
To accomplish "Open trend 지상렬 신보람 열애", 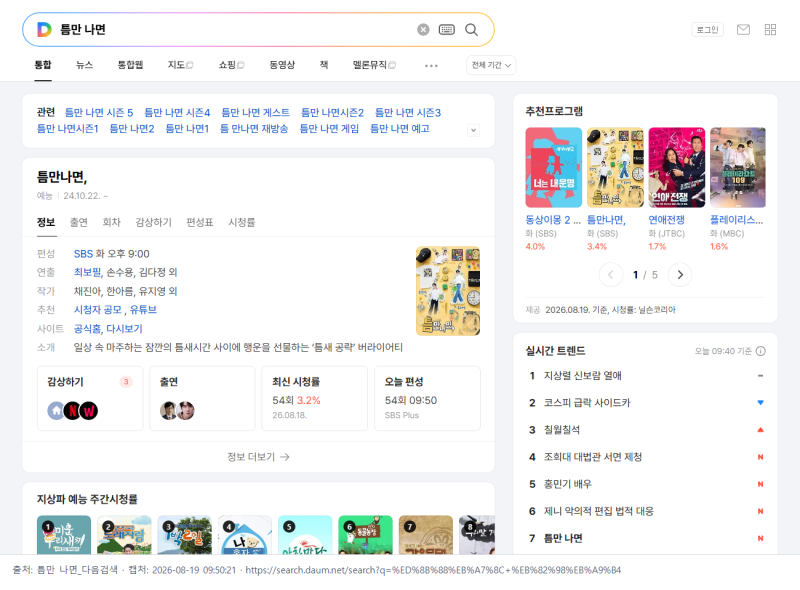I will coord(583,376).
